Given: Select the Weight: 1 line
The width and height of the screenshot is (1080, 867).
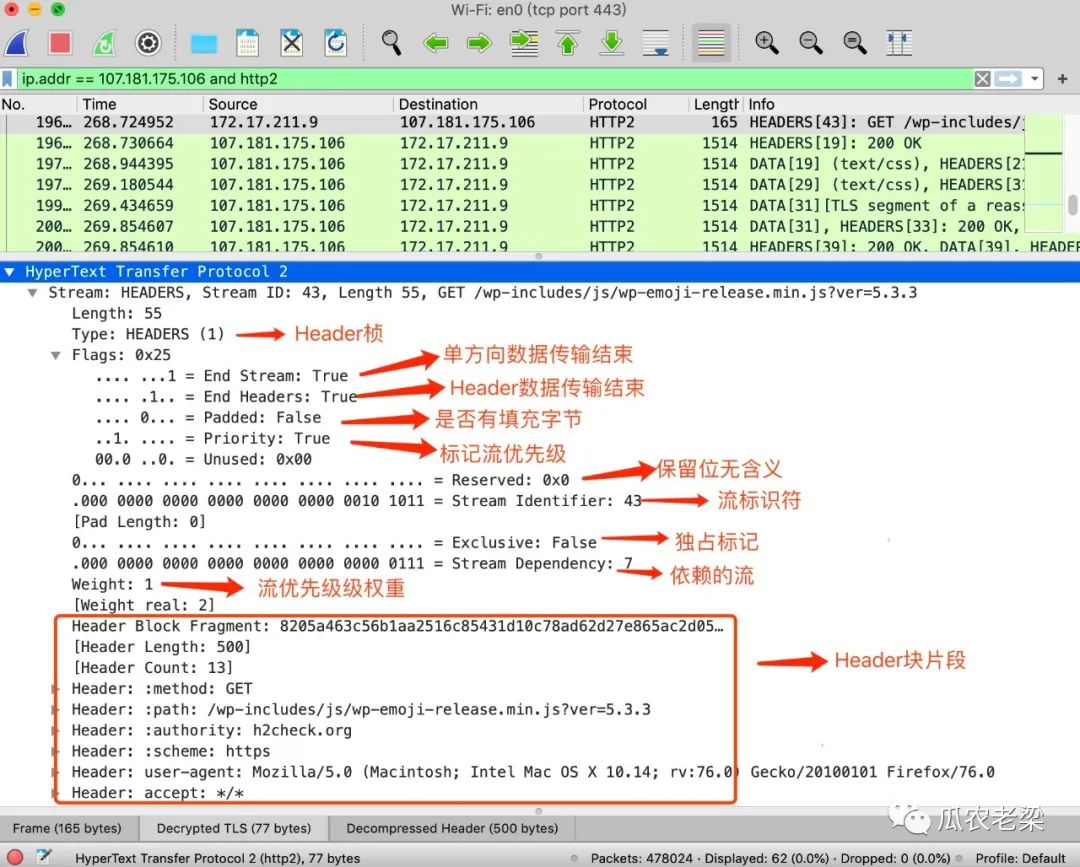Looking at the screenshot, I should (112, 585).
